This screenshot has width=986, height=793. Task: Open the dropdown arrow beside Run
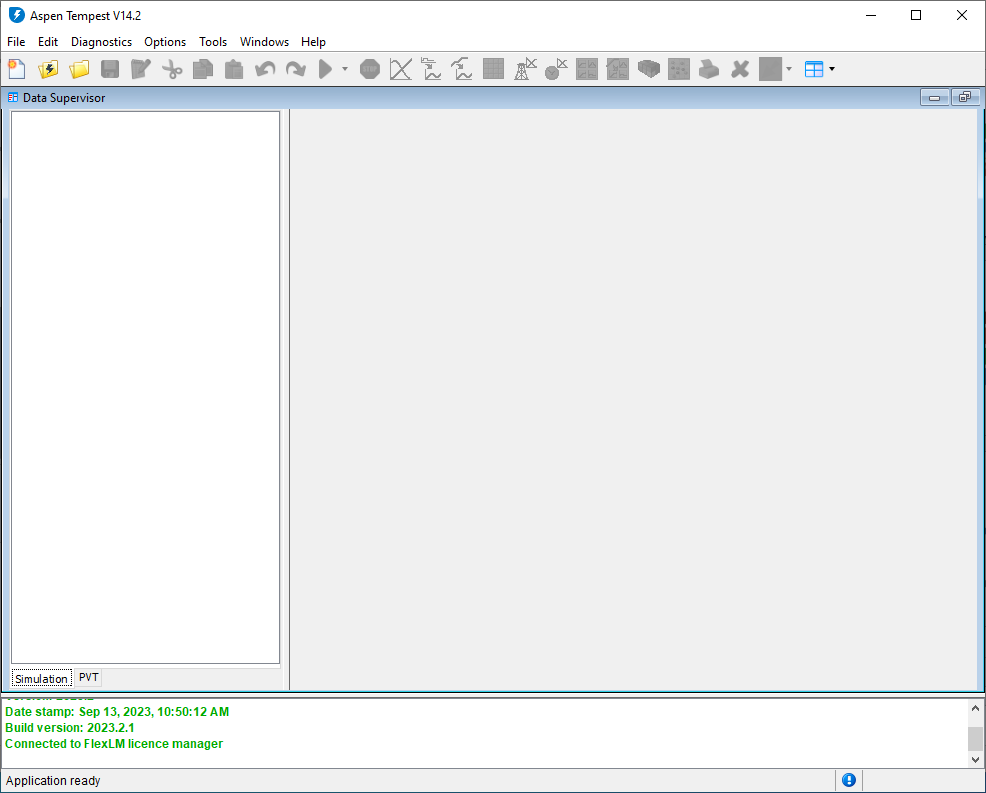tap(345, 69)
